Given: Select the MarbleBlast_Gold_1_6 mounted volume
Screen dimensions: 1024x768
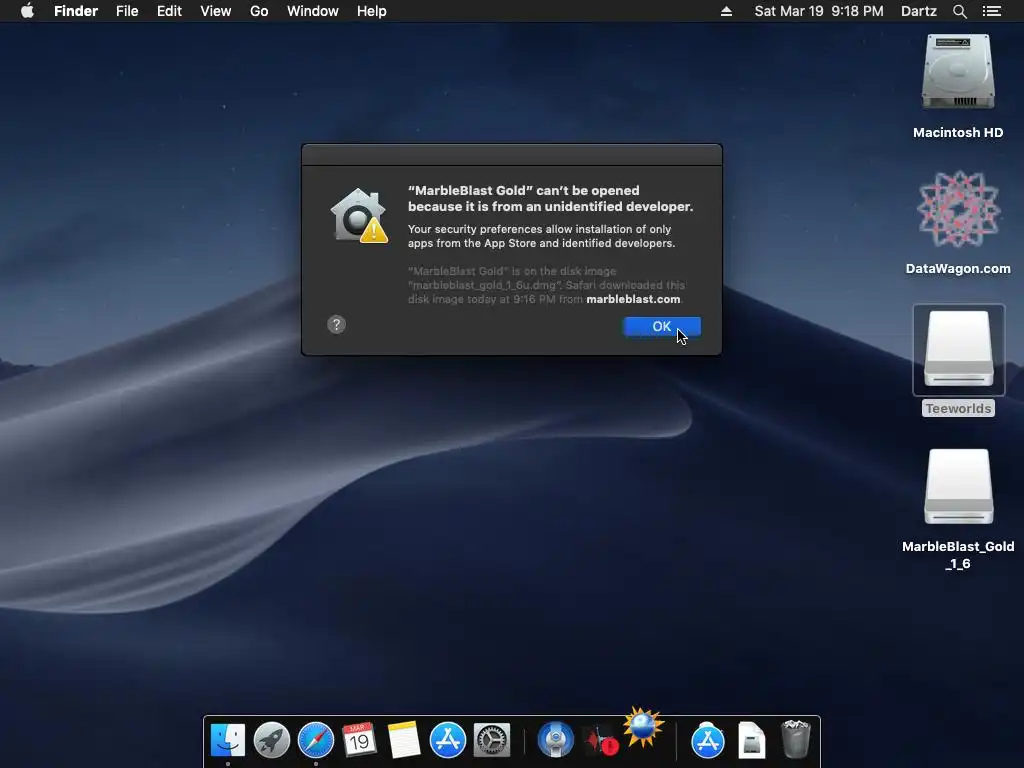Looking at the screenshot, I should 959,487.
